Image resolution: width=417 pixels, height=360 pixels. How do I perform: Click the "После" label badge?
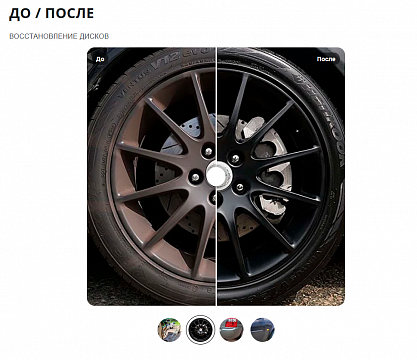coord(326,59)
